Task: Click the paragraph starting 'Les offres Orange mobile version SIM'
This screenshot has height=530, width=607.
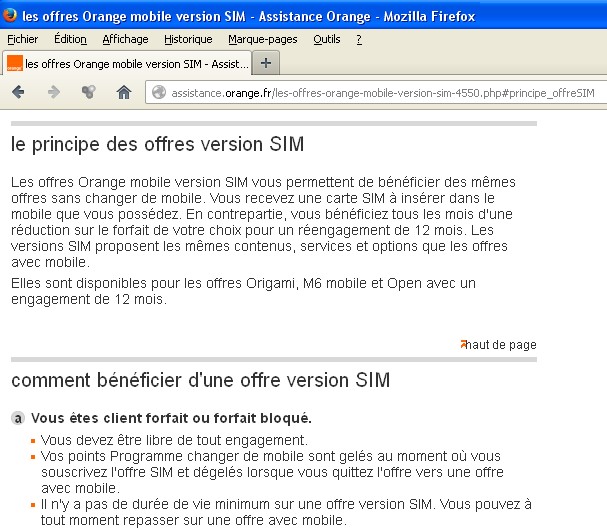Action: (263, 222)
